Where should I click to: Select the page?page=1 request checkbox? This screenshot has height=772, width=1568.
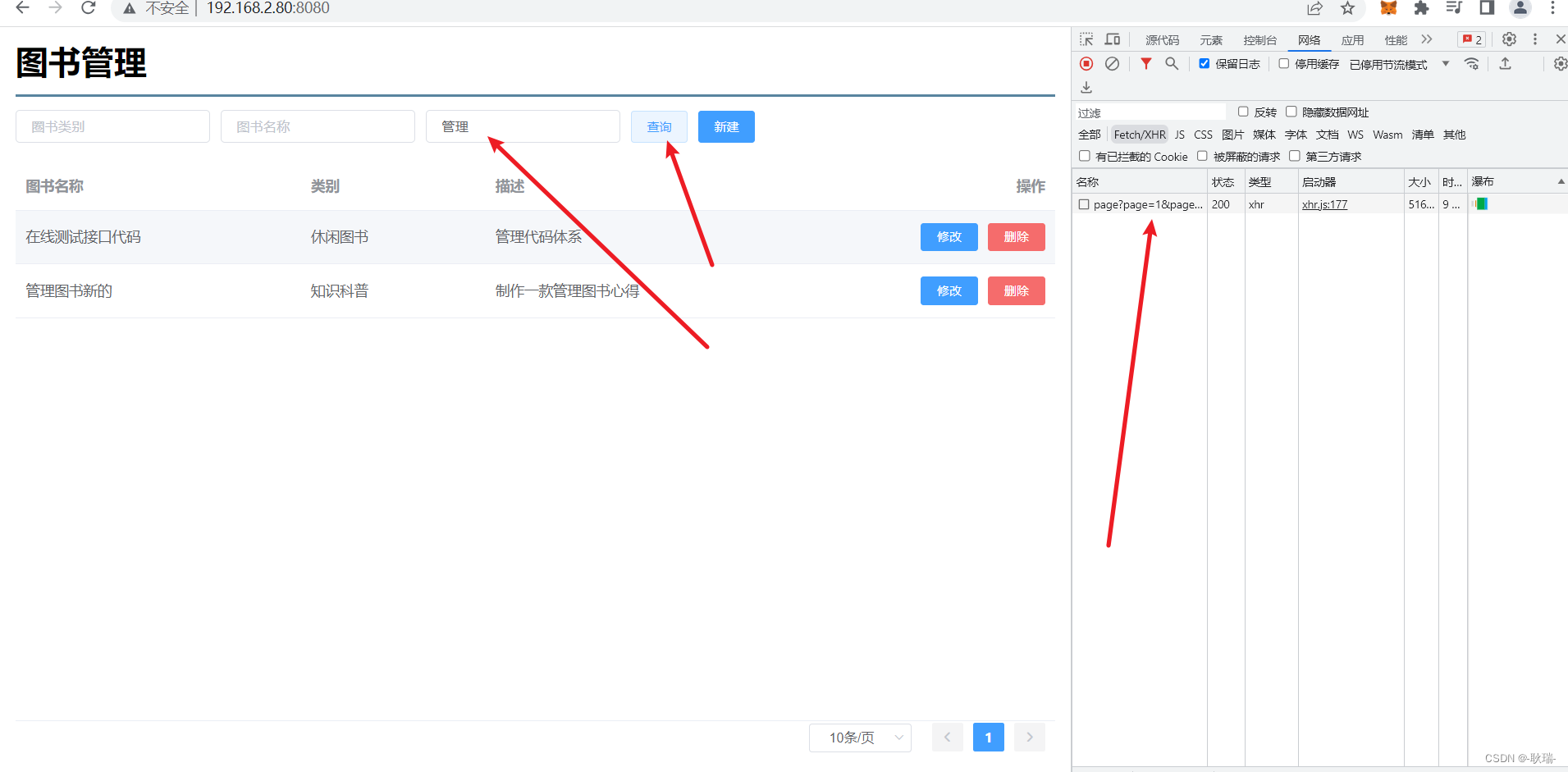tap(1084, 204)
